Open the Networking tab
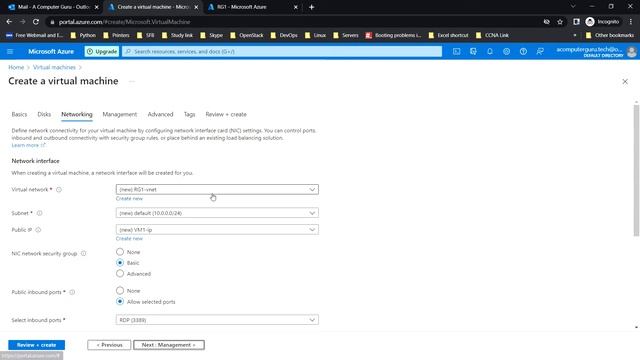This screenshot has height=360, width=640. click(x=77, y=114)
